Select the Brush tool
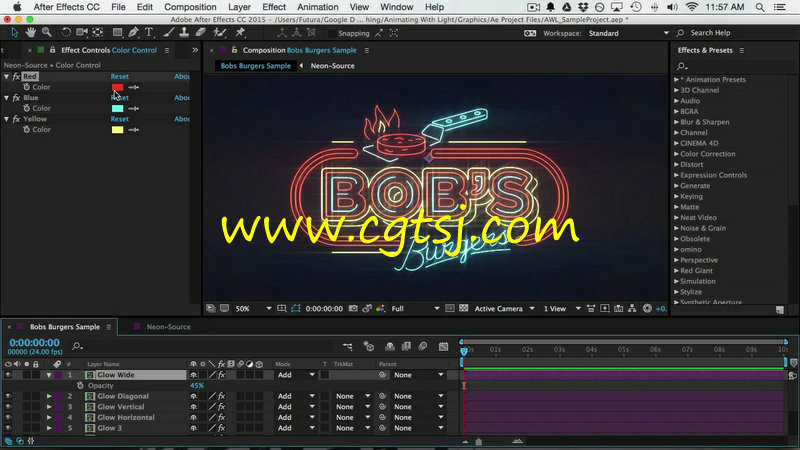Image resolution: width=800 pixels, height=450 pixels. point(168,33)
